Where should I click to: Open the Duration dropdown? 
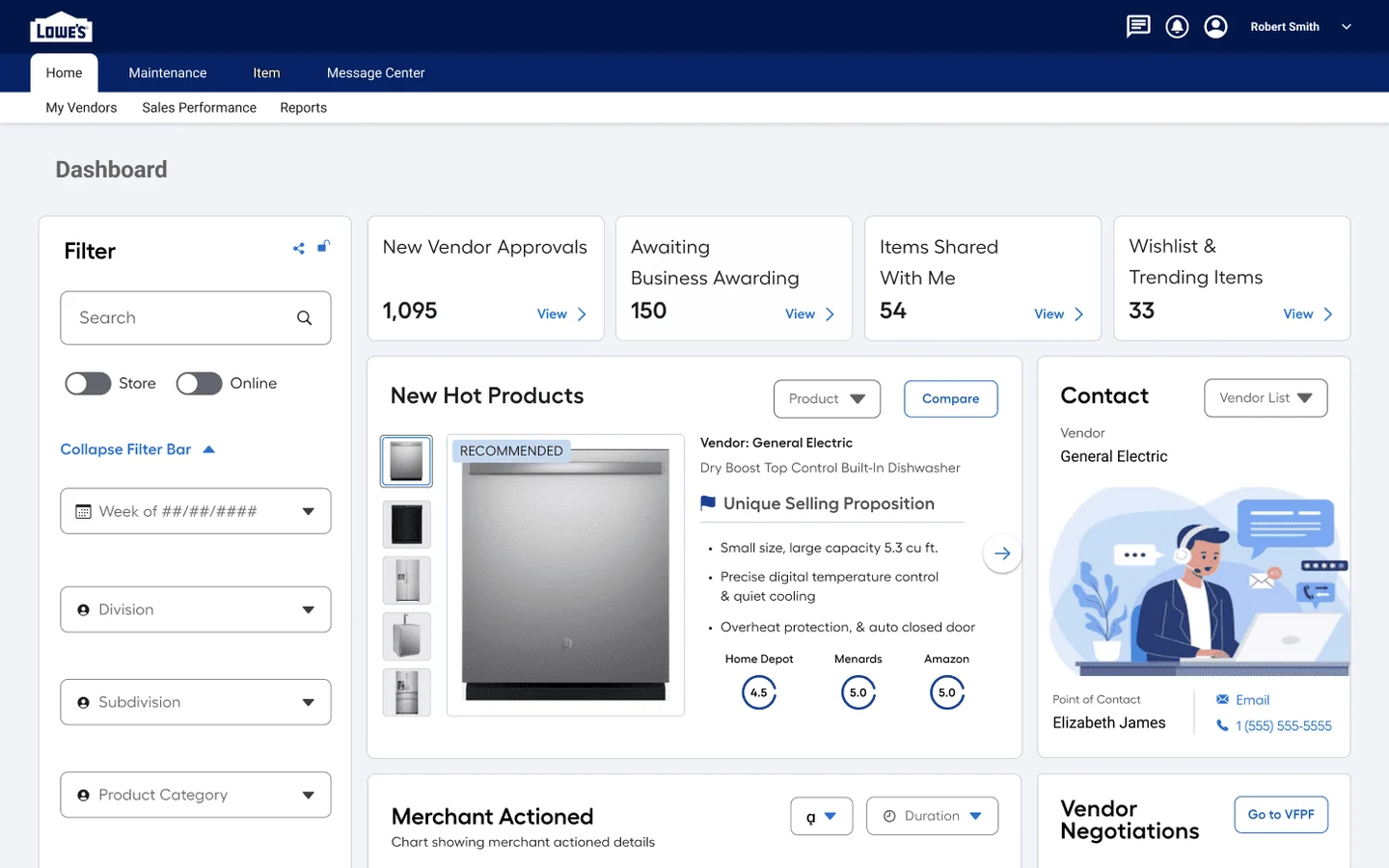click(x=932, y=816)
